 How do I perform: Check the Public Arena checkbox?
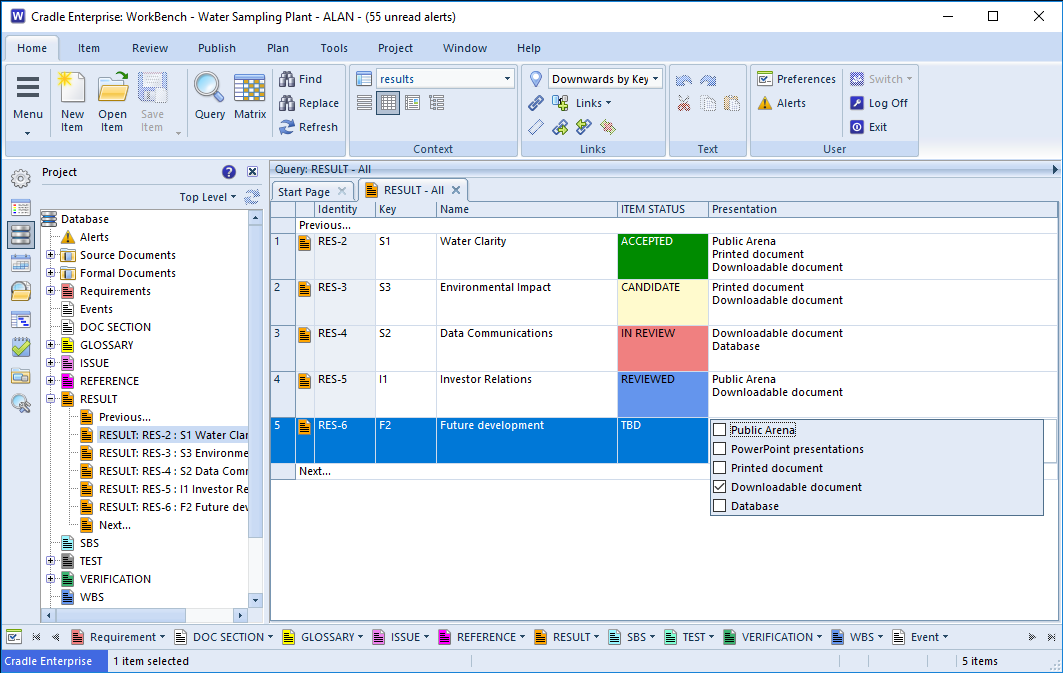coord(719,430)
